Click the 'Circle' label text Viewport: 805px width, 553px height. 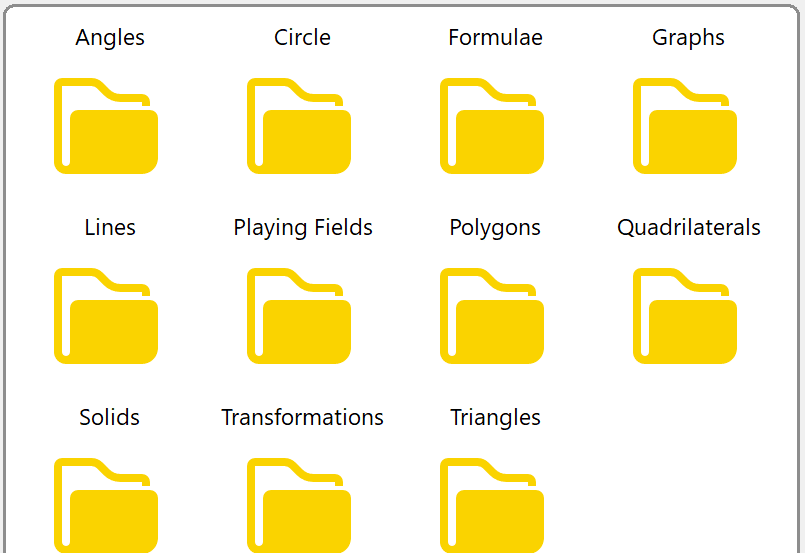point(302,37)
